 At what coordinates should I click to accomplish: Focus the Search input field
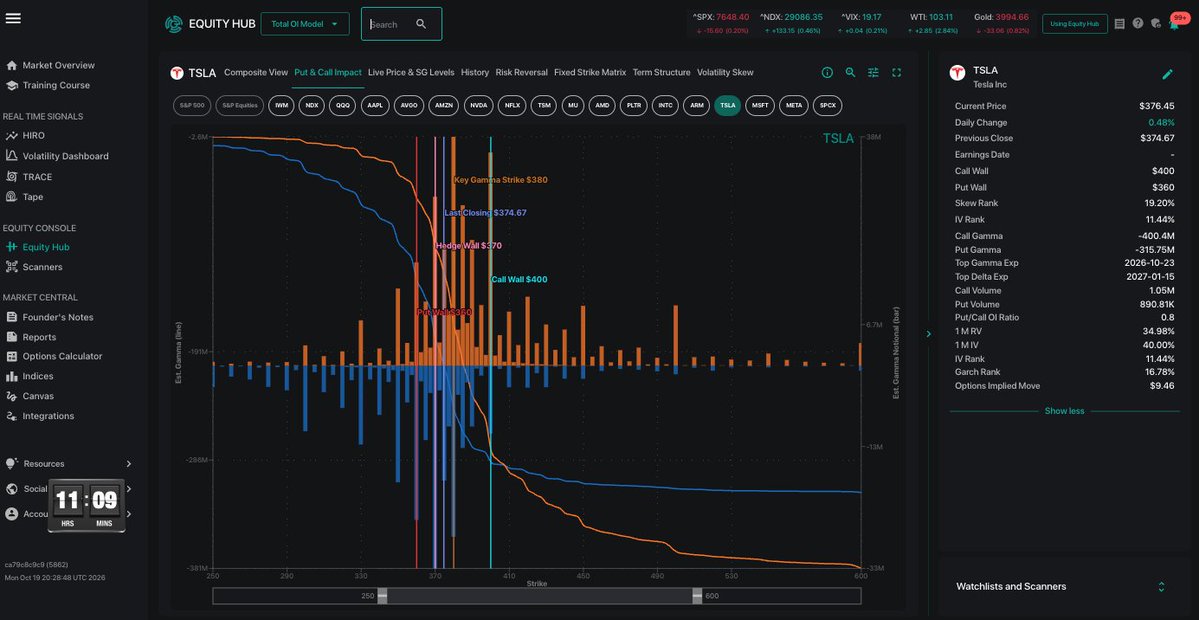391,24
